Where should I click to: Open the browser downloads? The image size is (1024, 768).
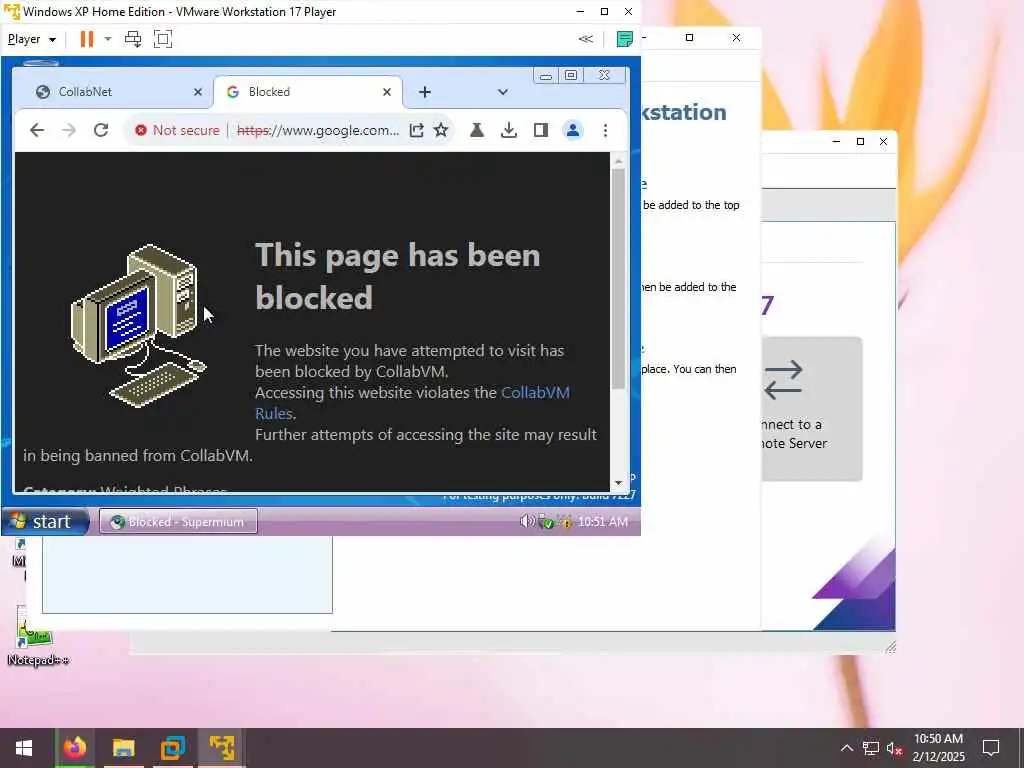509,130
